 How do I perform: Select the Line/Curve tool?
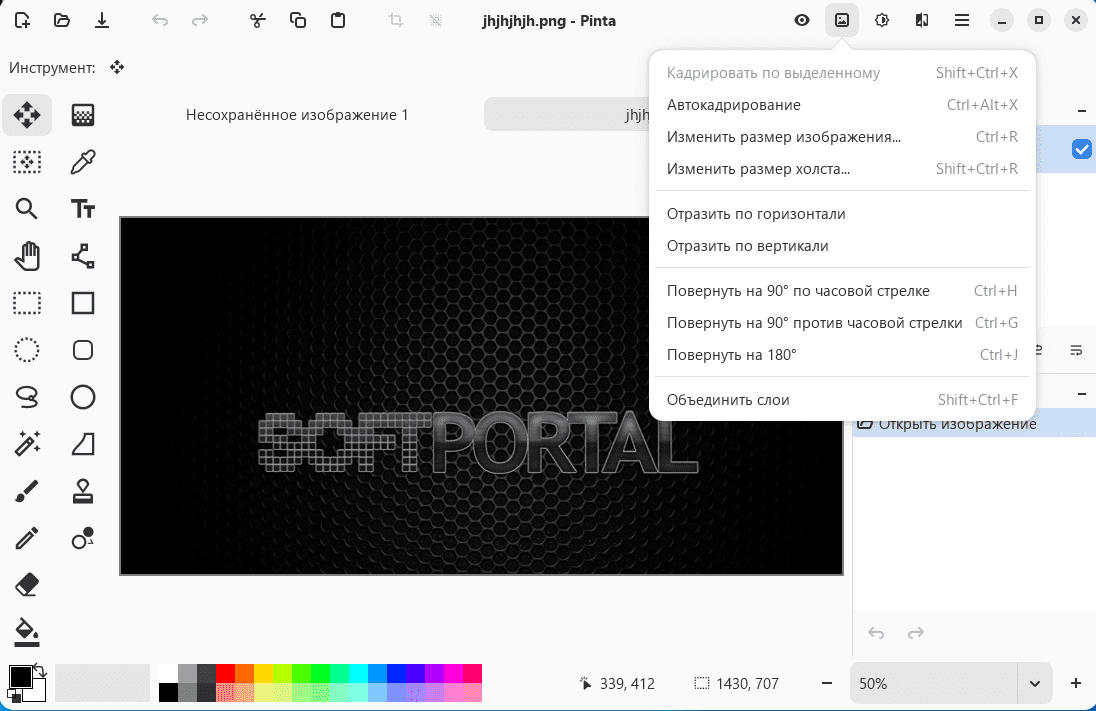83,256
